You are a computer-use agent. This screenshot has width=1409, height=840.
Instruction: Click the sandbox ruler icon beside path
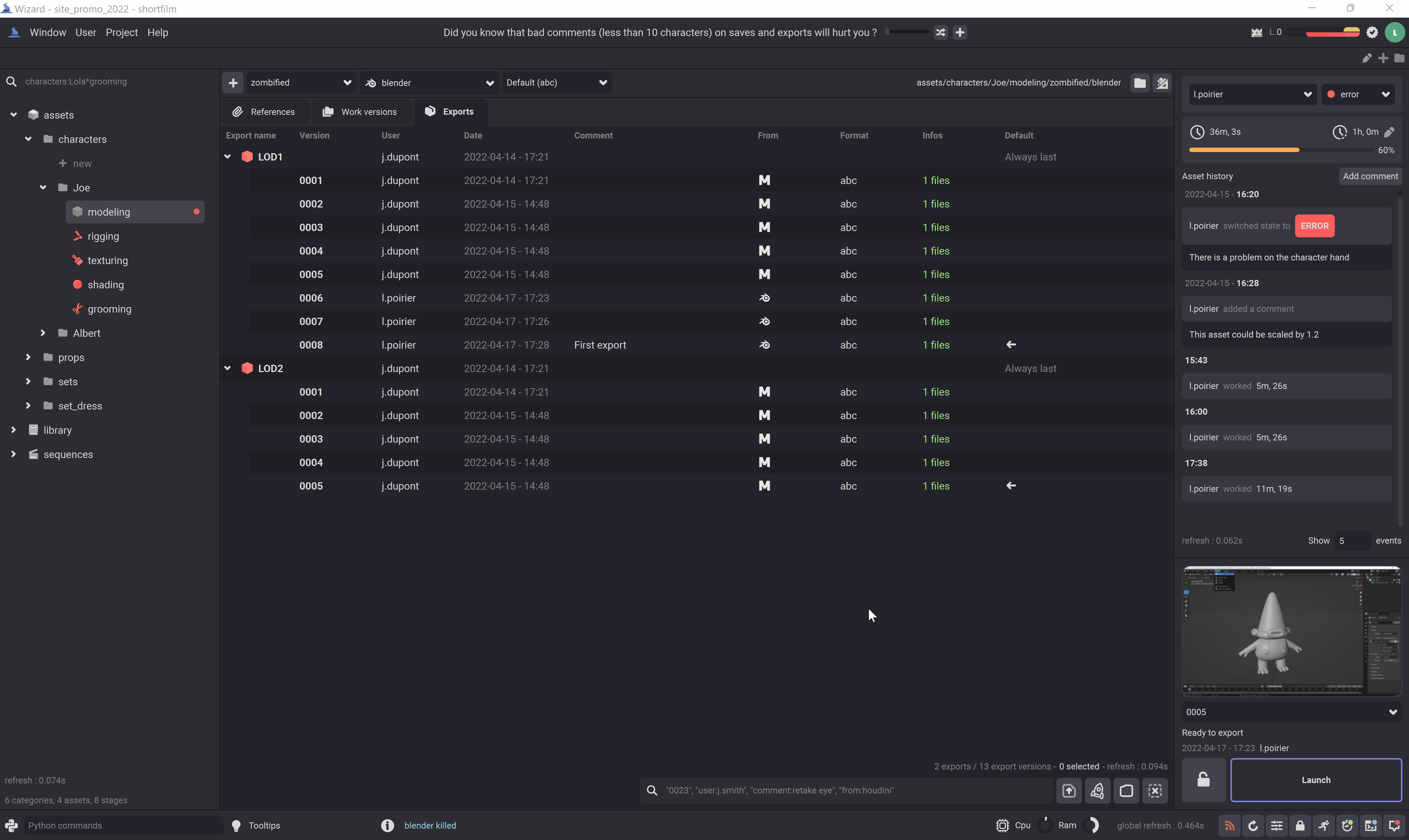tap(1162, 83)
